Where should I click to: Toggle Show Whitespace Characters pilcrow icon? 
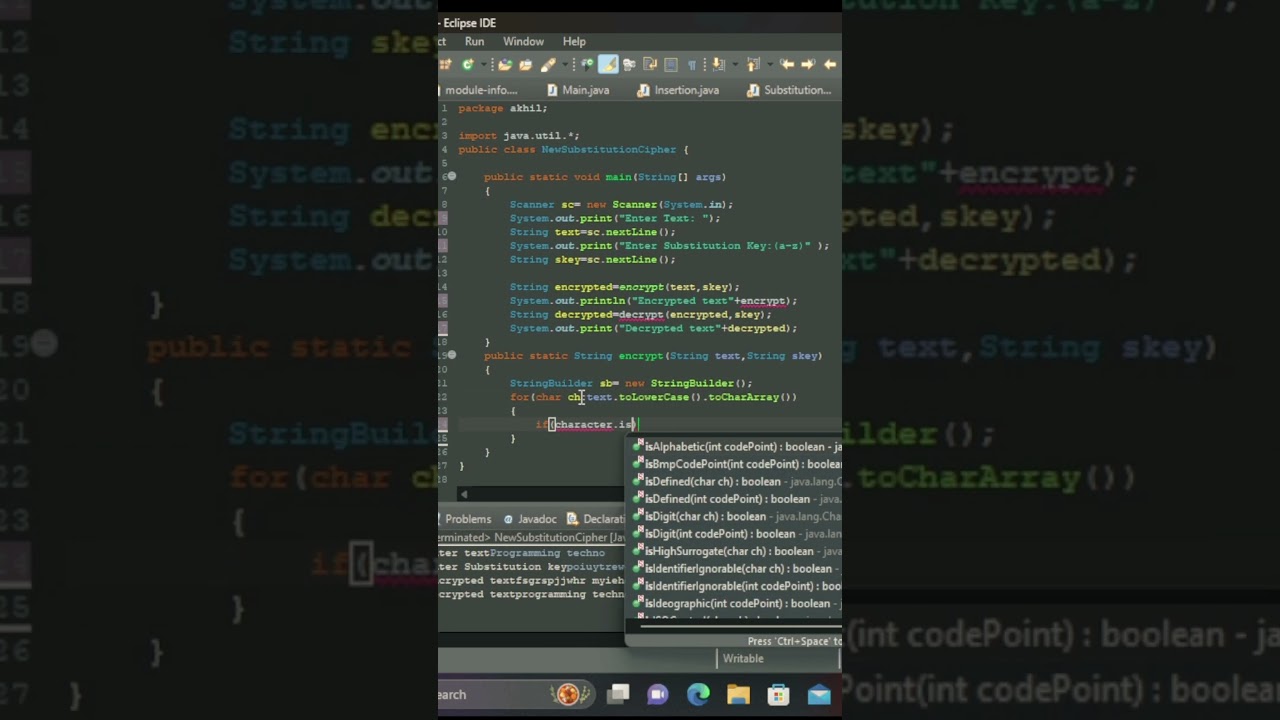pos(691,65)
